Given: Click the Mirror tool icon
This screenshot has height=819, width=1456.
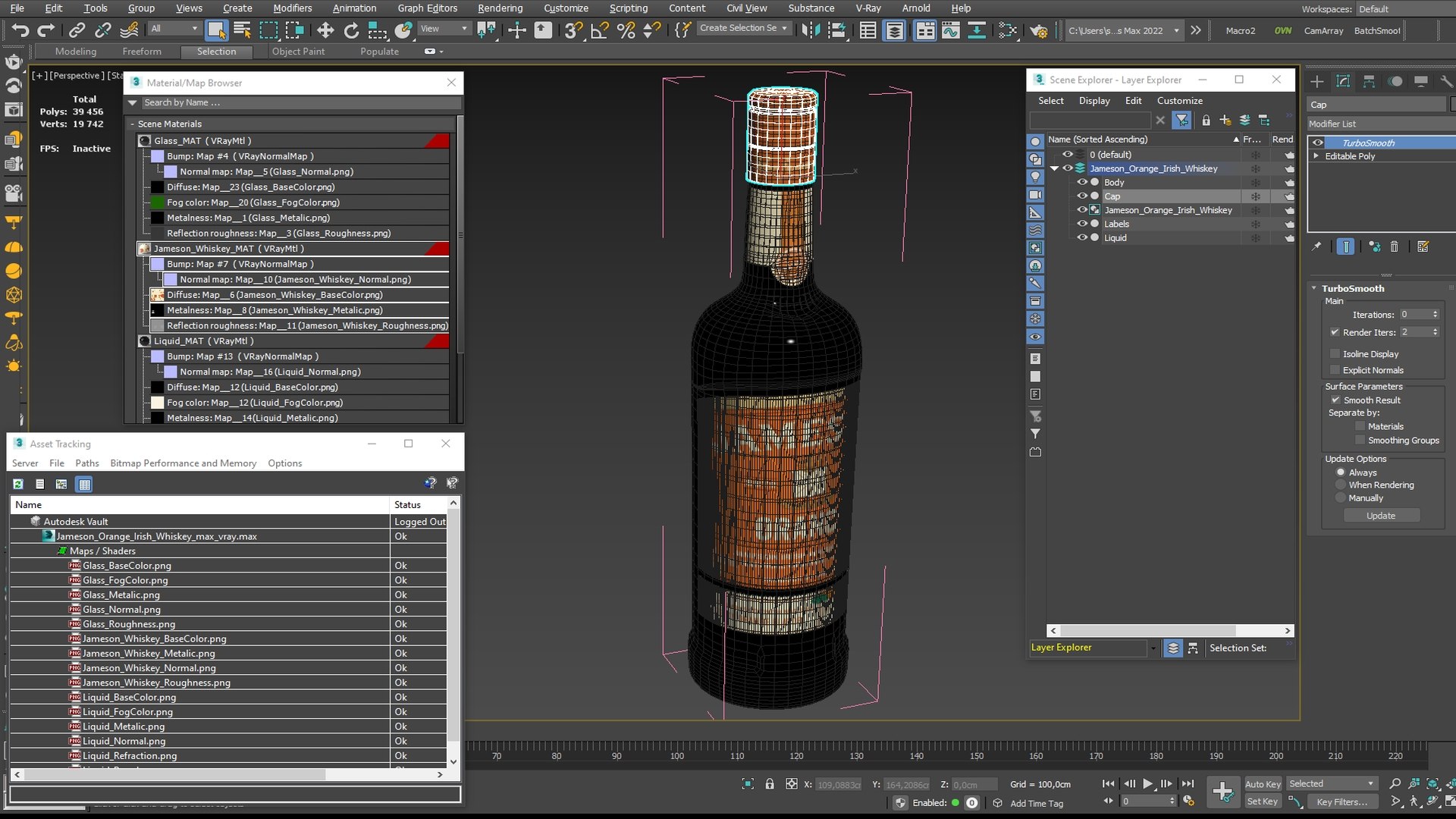Looking at the screenshot, I should pyautogui.click(x=811, y=30).
